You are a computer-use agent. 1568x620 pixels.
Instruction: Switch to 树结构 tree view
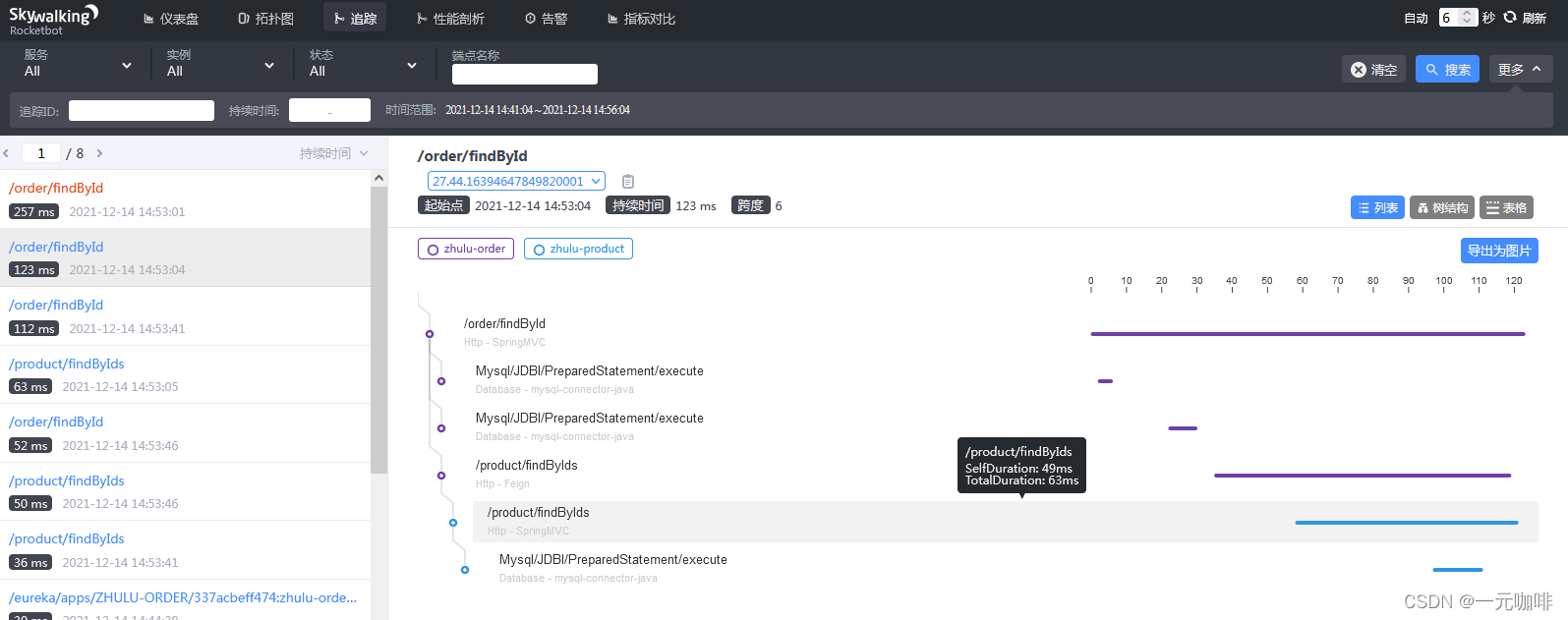point(1442,207)
